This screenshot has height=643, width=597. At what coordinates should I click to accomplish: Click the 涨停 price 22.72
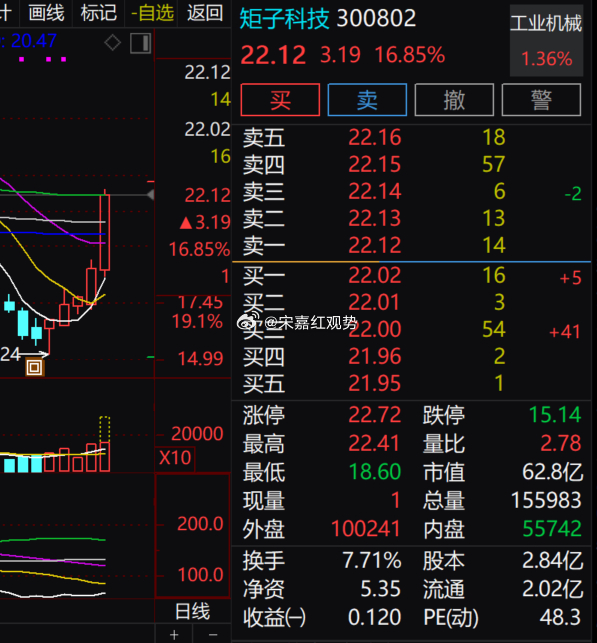tap(374, 415)
